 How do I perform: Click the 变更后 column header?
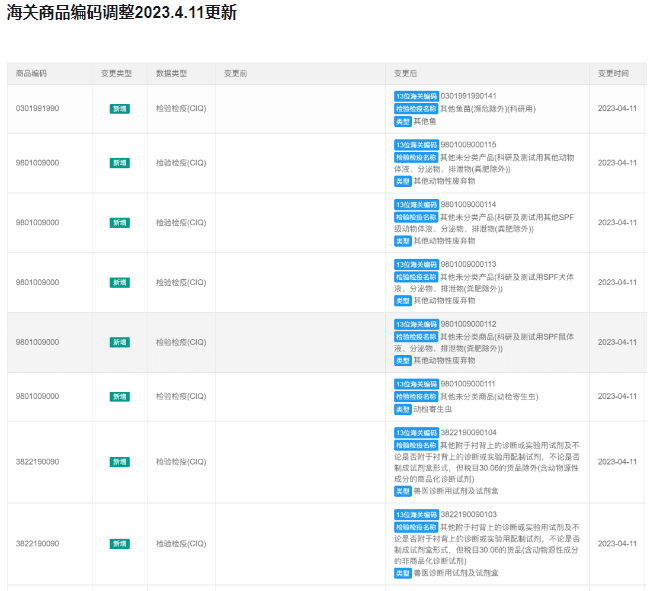click(x=405, y=74)
